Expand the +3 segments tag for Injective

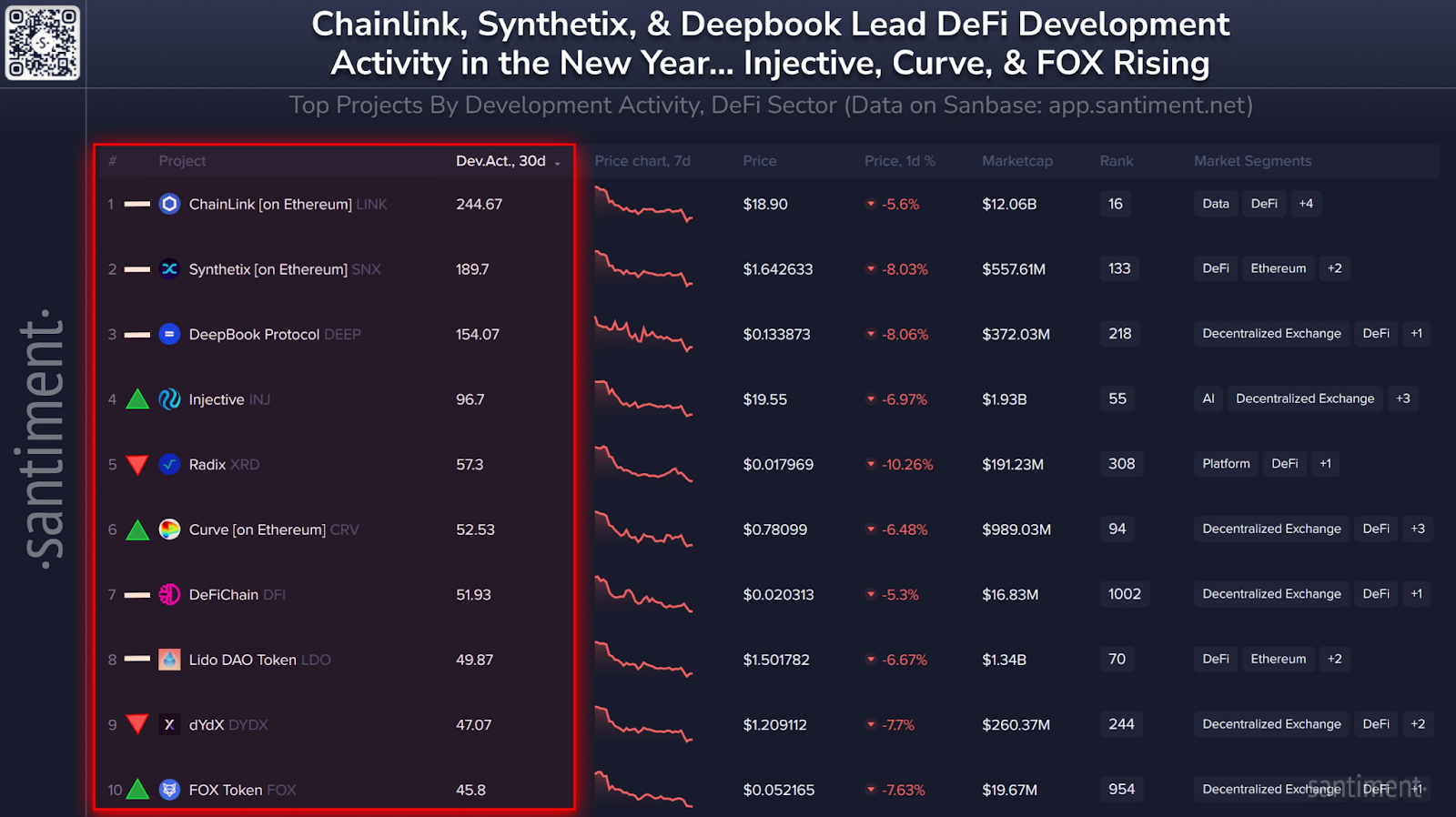pos(1403,398)
